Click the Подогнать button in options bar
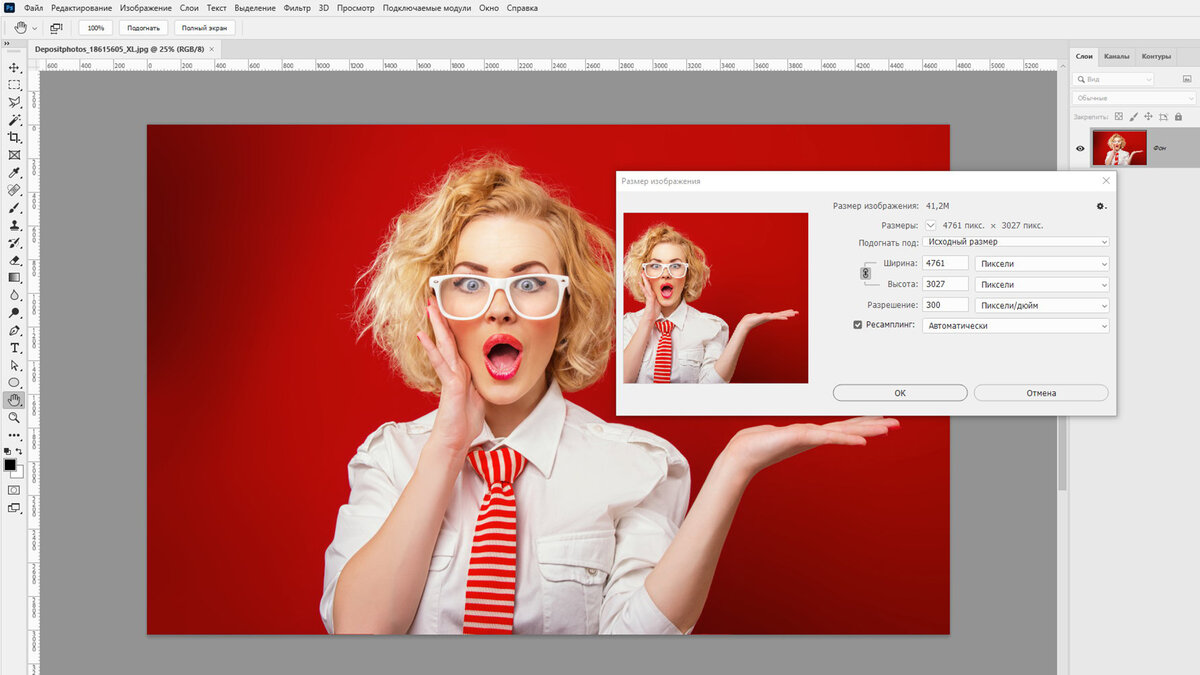The image size is (1200, 675). pyautogui.click(x=143, y=28)
